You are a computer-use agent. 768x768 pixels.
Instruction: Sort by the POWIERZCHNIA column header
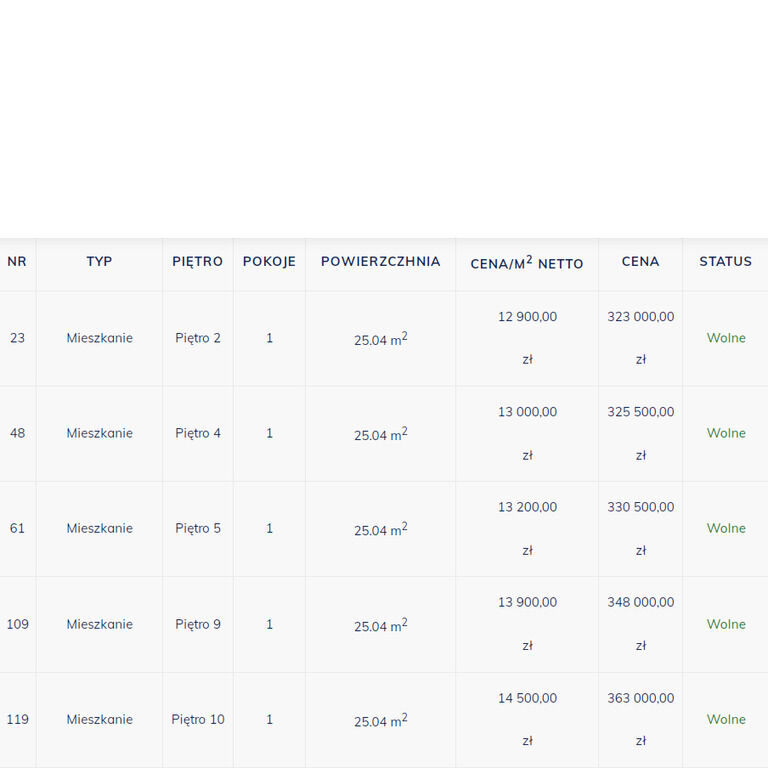(381, 262)
